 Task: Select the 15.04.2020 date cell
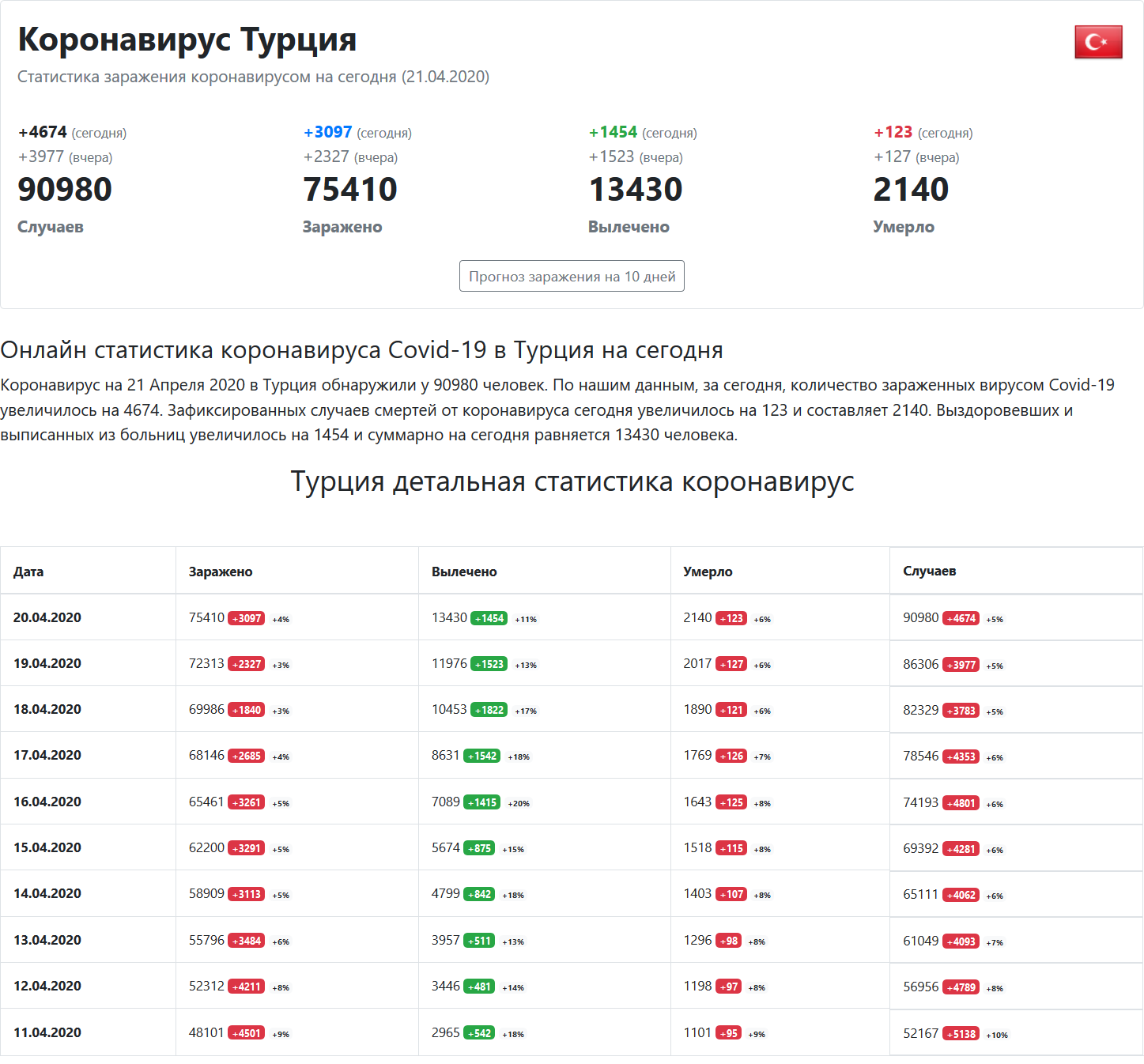point(47,847)
